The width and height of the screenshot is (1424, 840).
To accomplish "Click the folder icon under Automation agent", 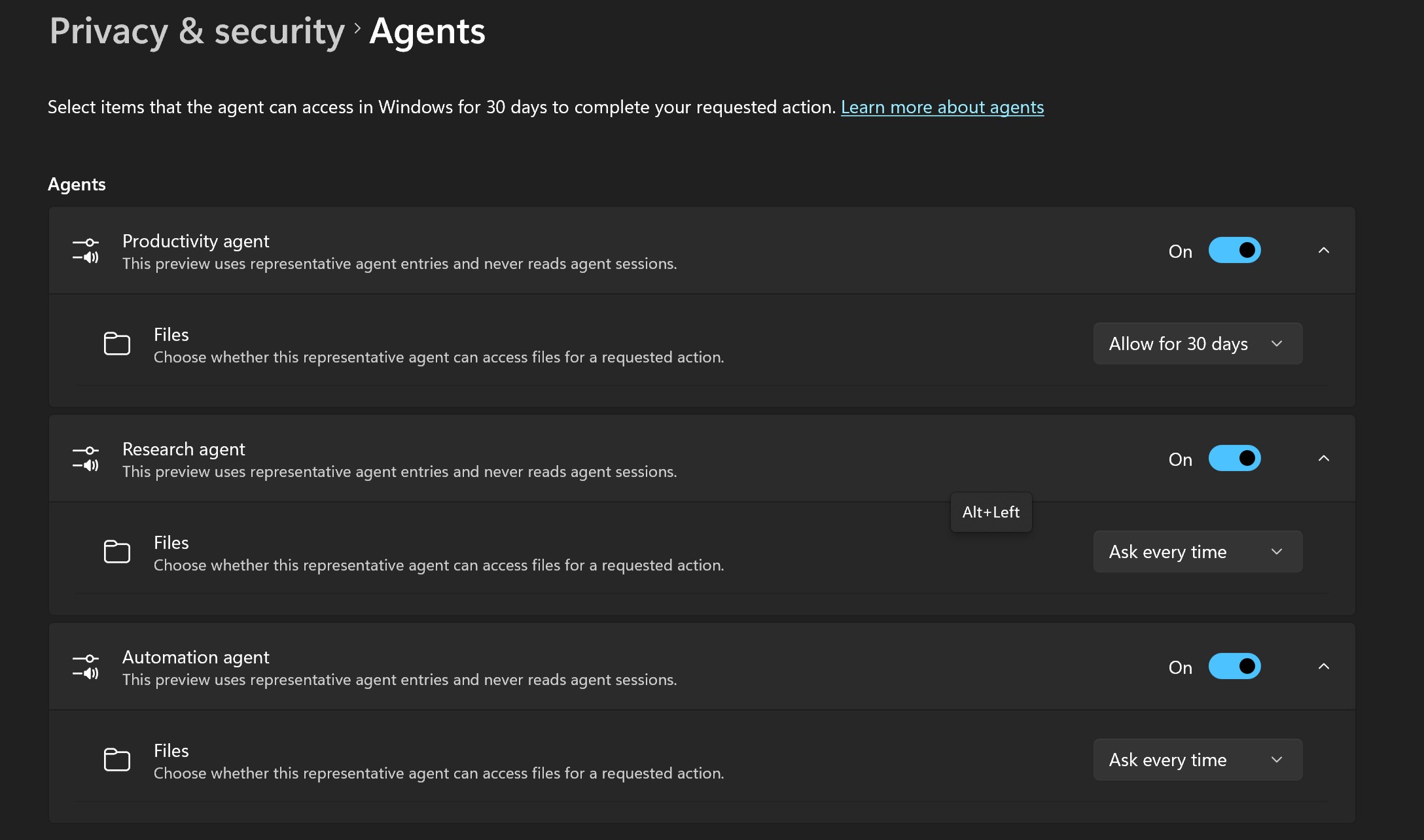I will tap(117, 760).
